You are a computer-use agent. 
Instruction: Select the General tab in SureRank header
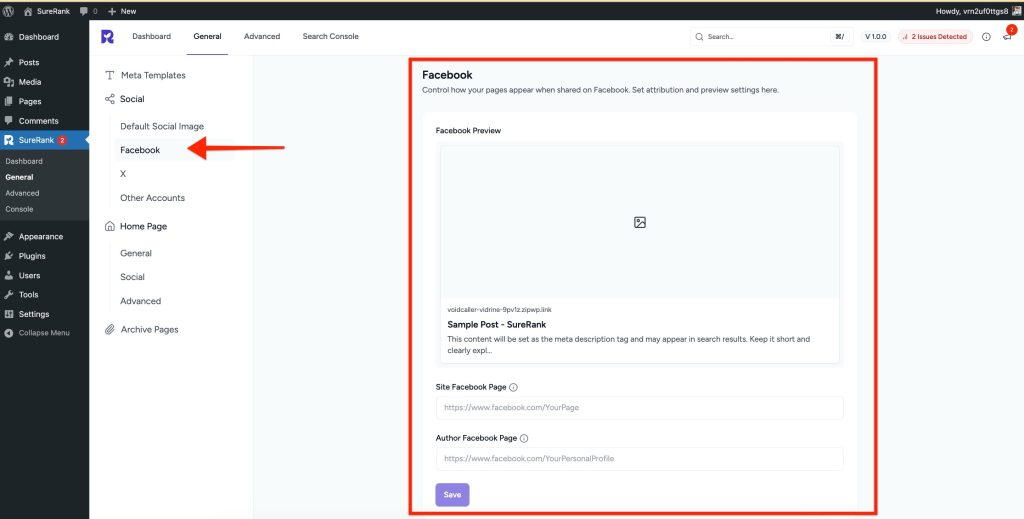click(x=207, y=37)
